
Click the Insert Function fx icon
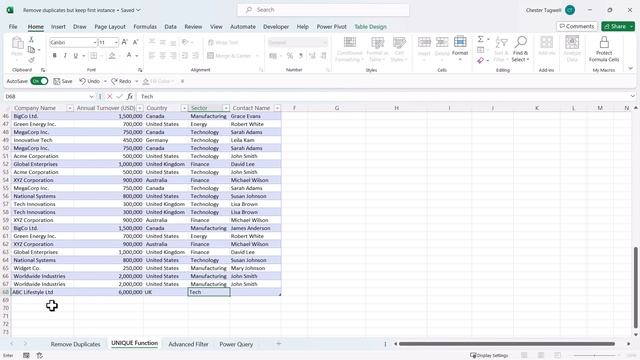click(x=129, y=96)
